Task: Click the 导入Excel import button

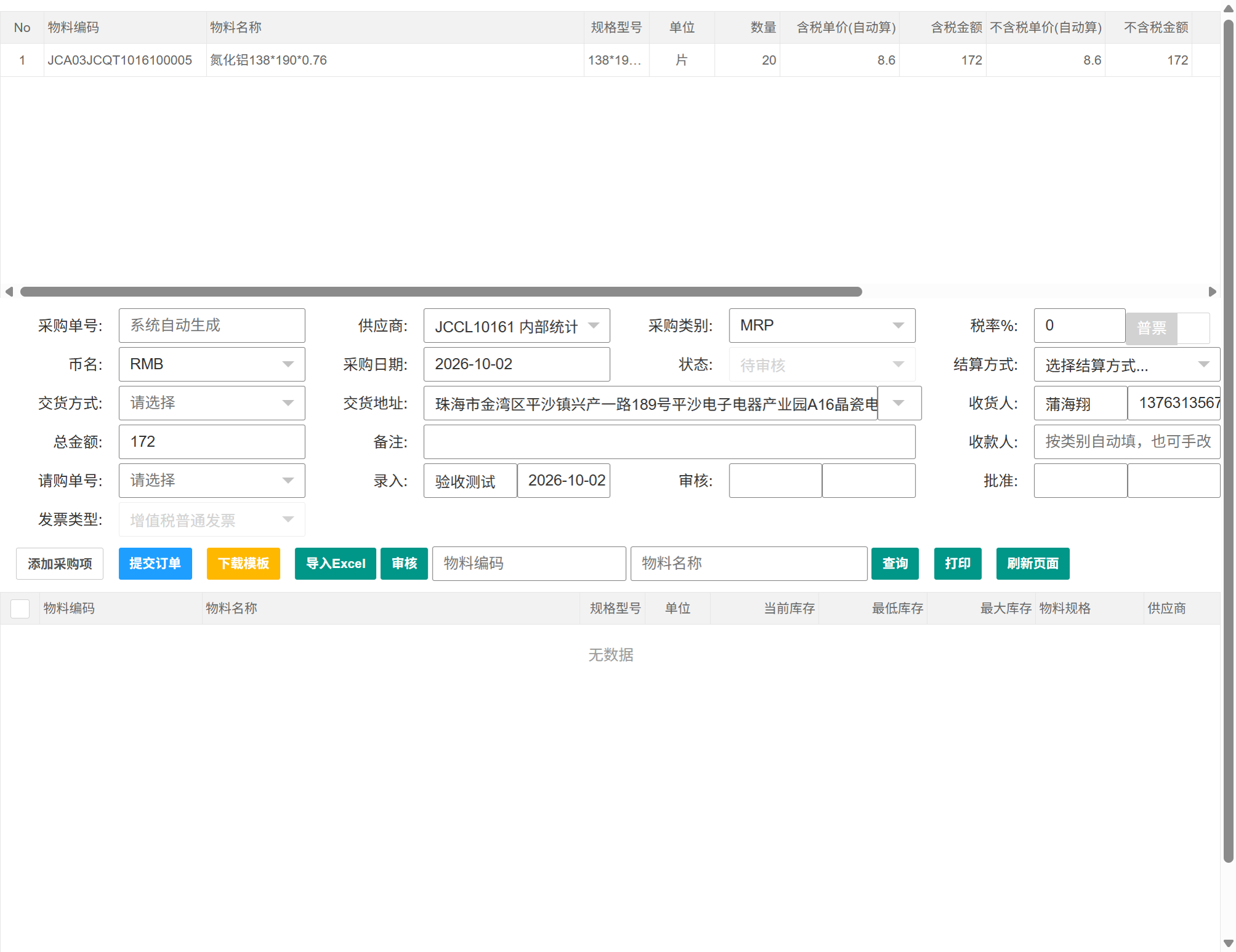Action: [335, 564]
